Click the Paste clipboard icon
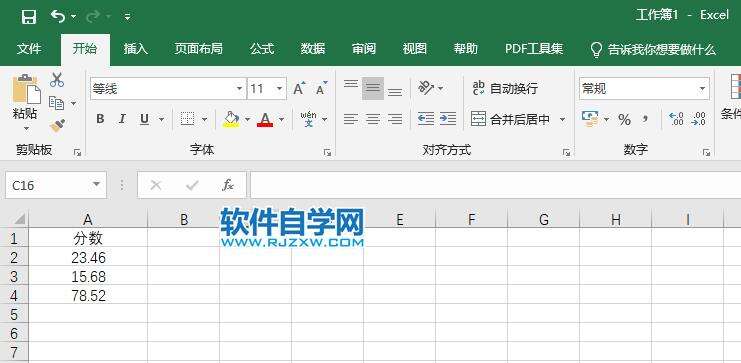The width and height of the screenshot is (741, 363). pyautogui.click(x=26, y=89)
